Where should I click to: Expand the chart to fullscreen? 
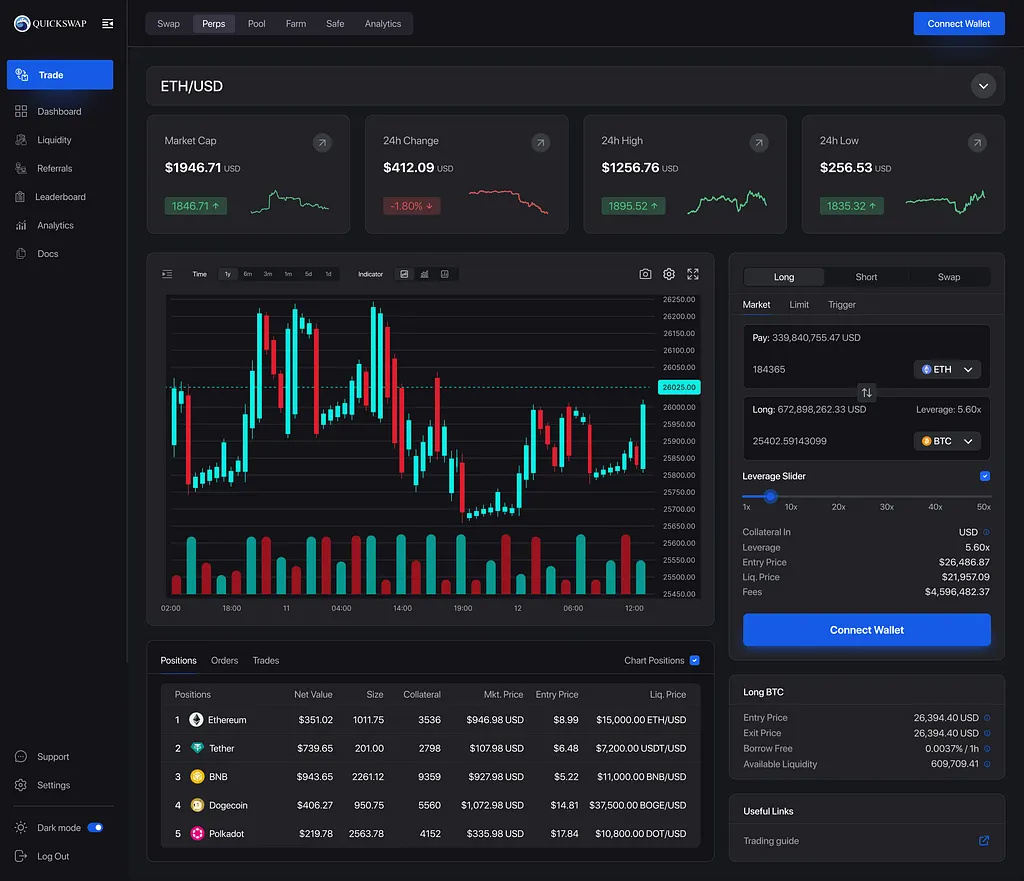click(x=693, y=274)
